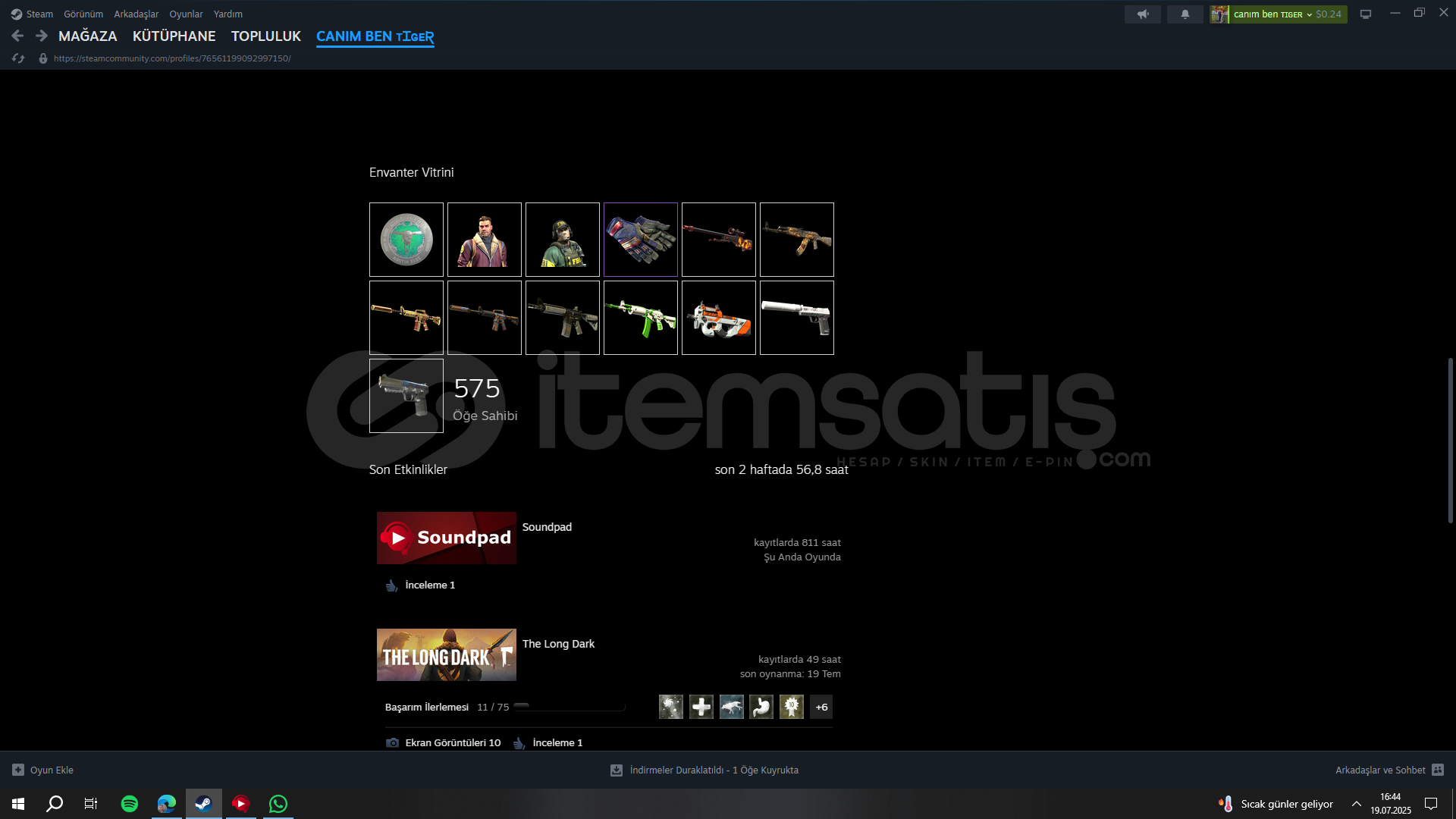Open the Sıcak günler geliyor weather widget
1456x819 pixels.
click(1276, 804)
